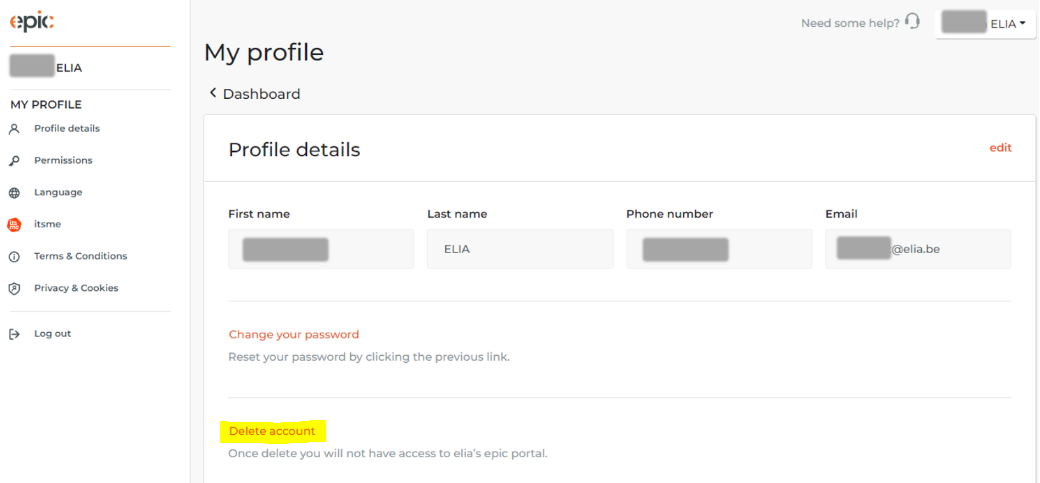This screenshot has width=1040, height=483.
Task: Select Language in sidebar menu
Action: pos(58,192)
